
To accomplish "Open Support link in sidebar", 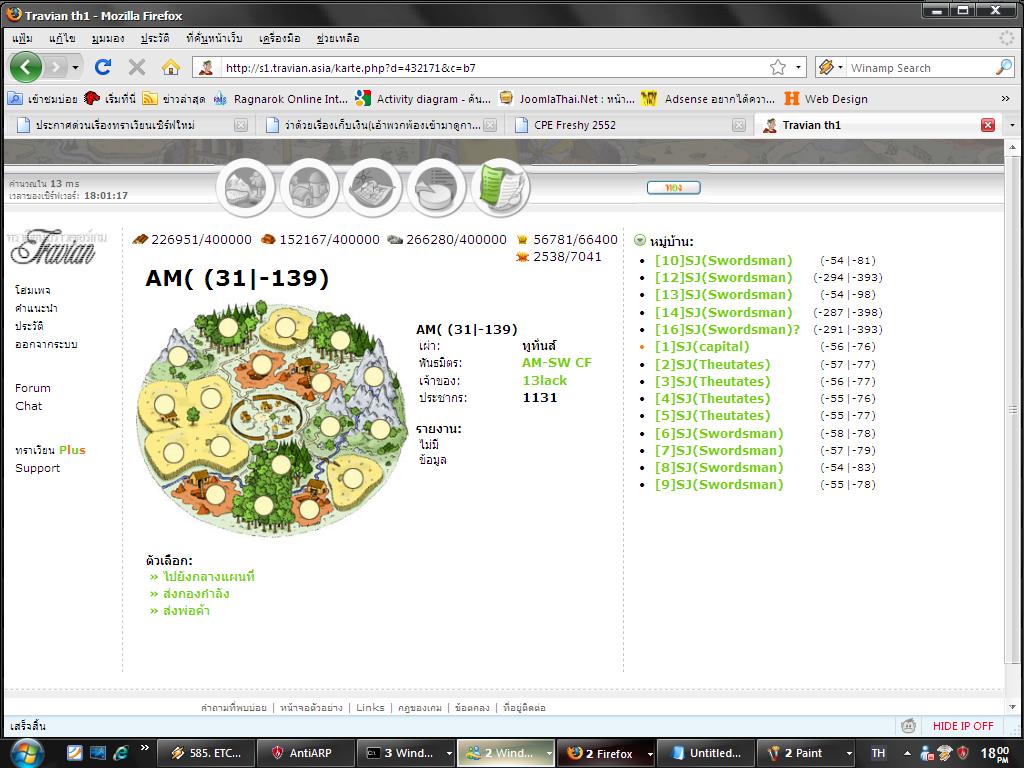I will (37, 468).
